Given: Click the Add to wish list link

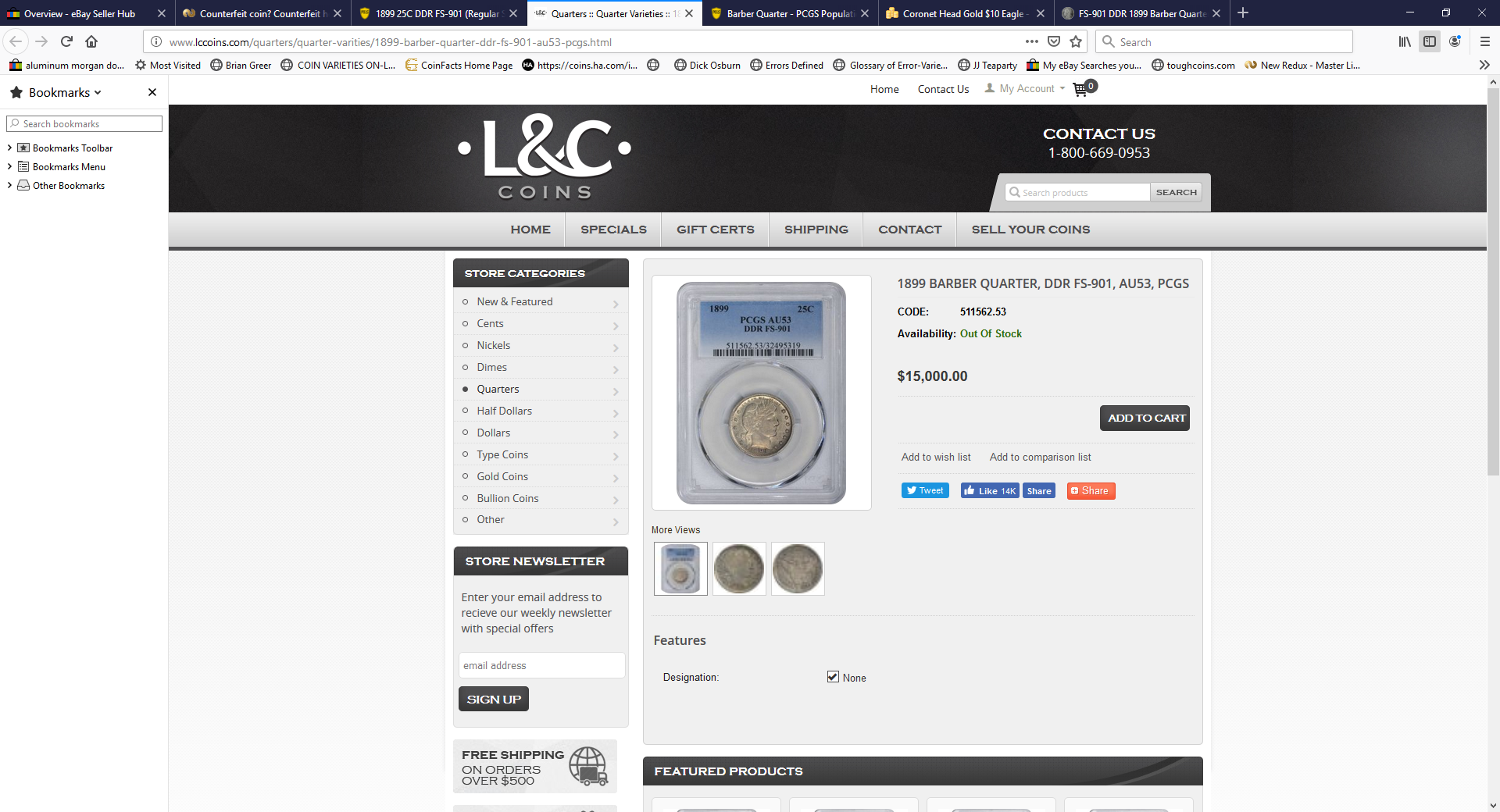Looking at the screenshot, I should [x=936, y=458].
